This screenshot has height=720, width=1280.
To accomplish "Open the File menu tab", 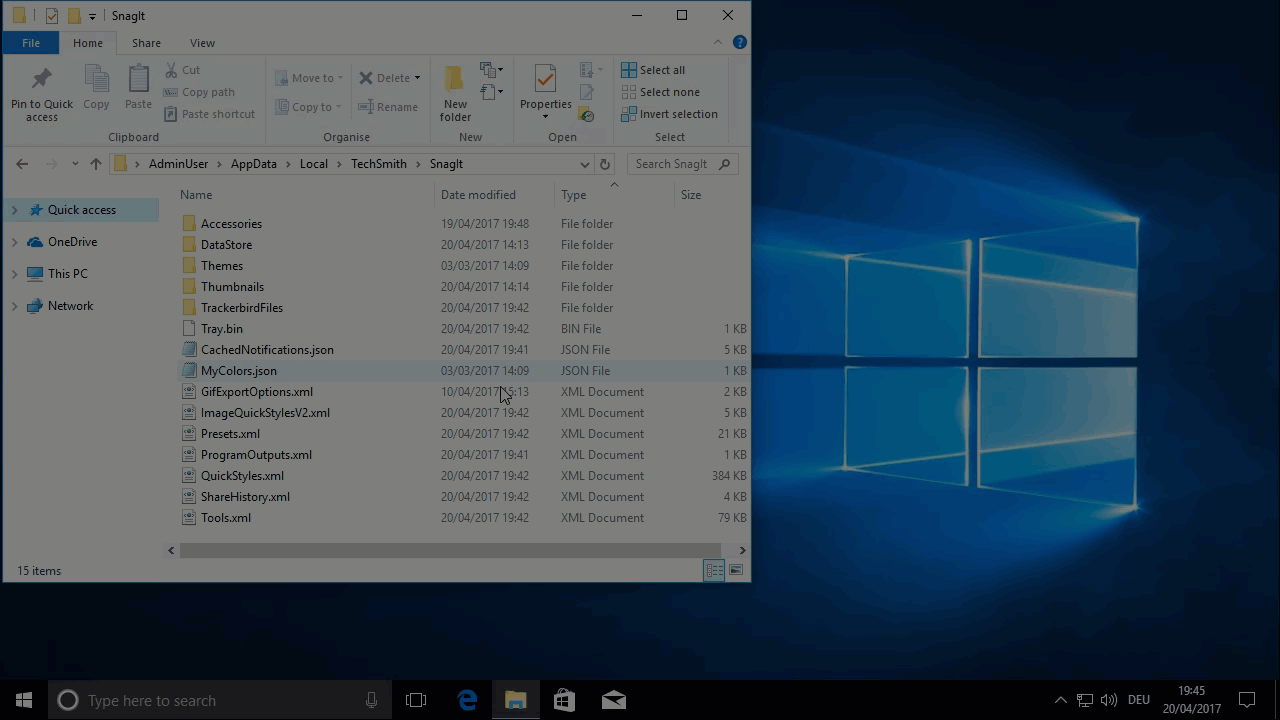I will click(x=31, y=43).
